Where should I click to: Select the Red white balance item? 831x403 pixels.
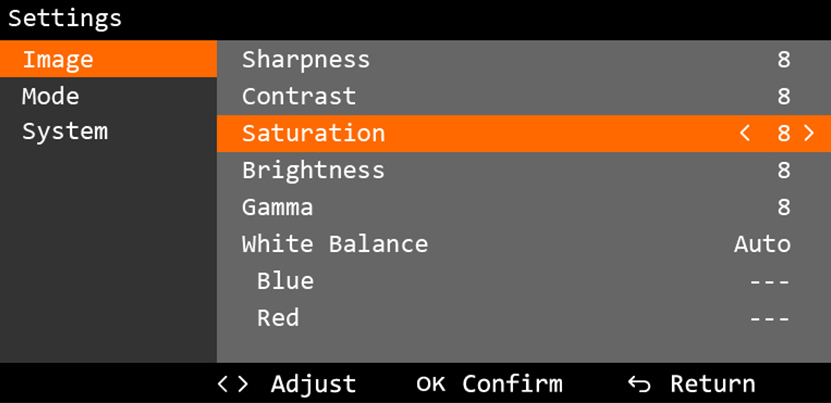point(524,318)
